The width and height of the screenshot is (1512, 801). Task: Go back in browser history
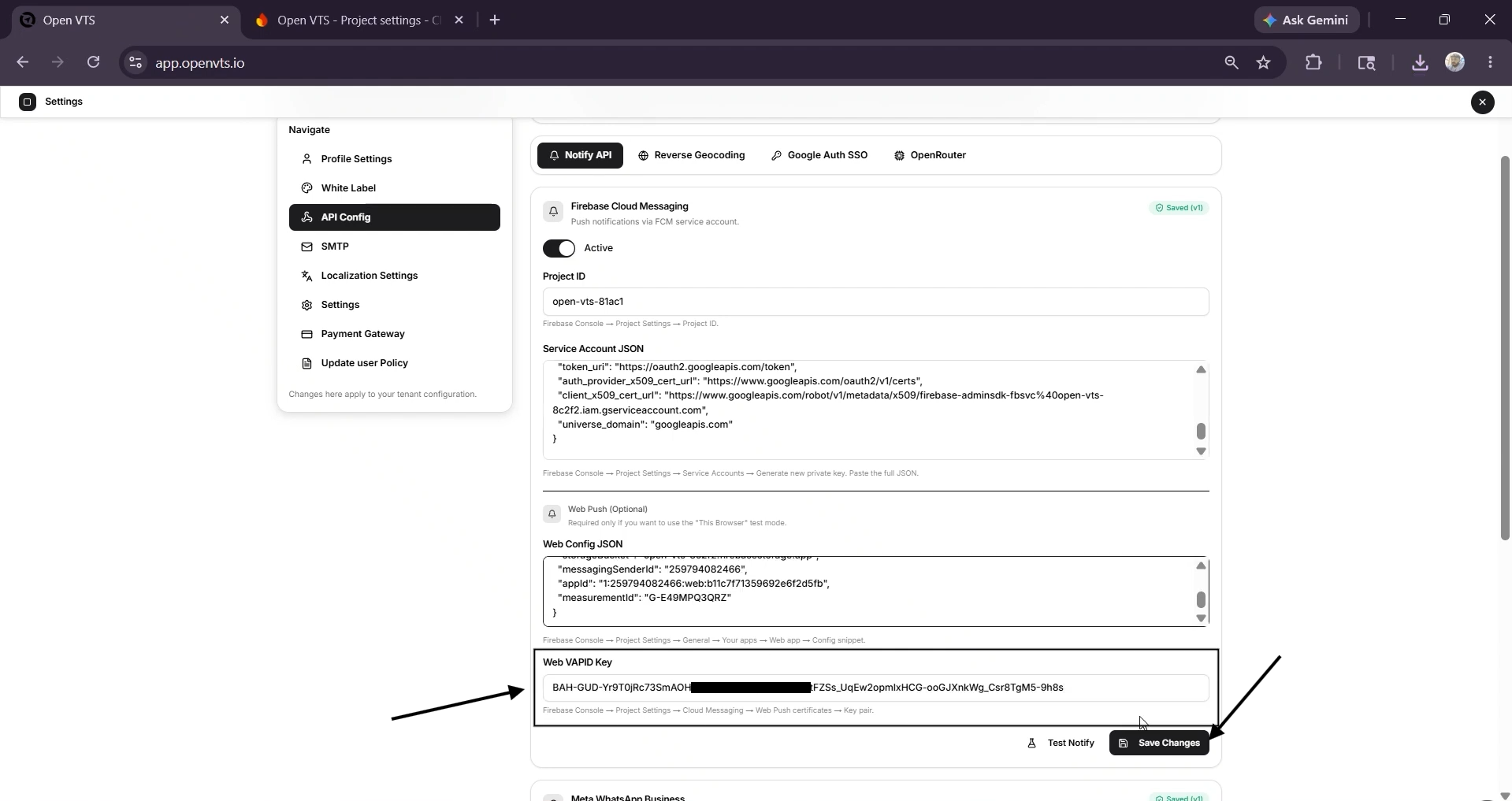[x=23, y=62]
